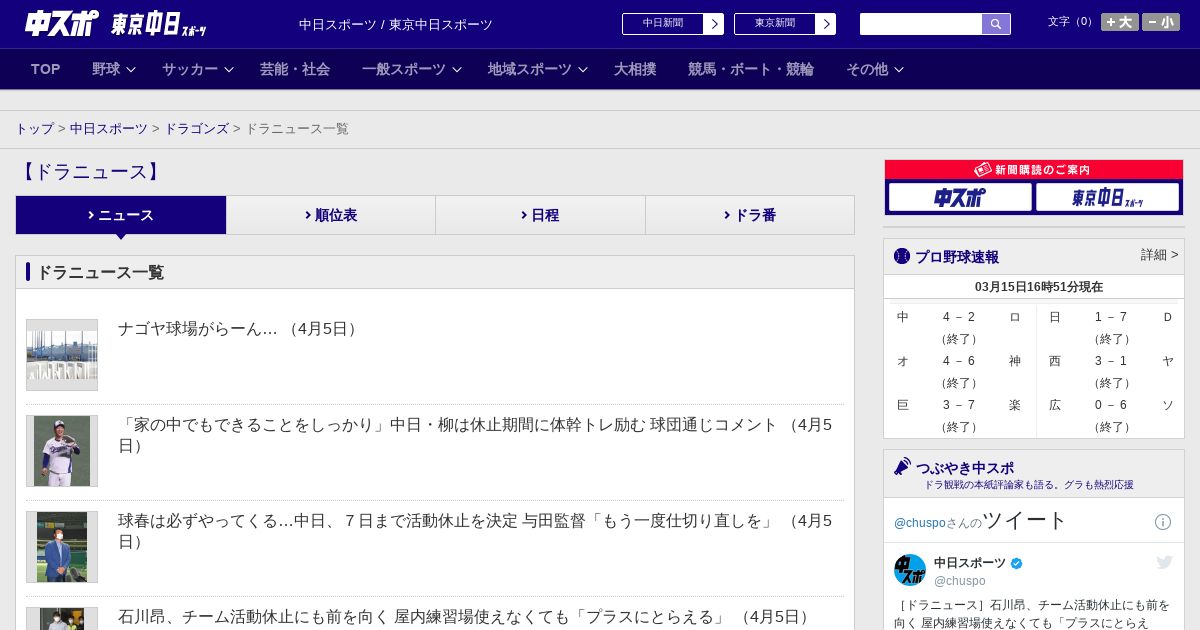Click 中 4-2 ロ game score
Image resolution: width=1200 pixels, height=630 pixels.
959,317
